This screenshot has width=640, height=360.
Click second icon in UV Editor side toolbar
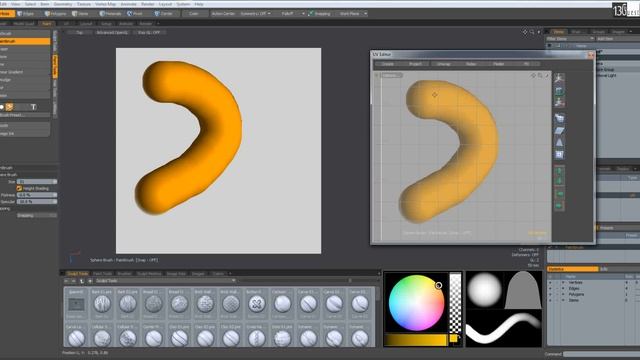(x=559, y=91)
